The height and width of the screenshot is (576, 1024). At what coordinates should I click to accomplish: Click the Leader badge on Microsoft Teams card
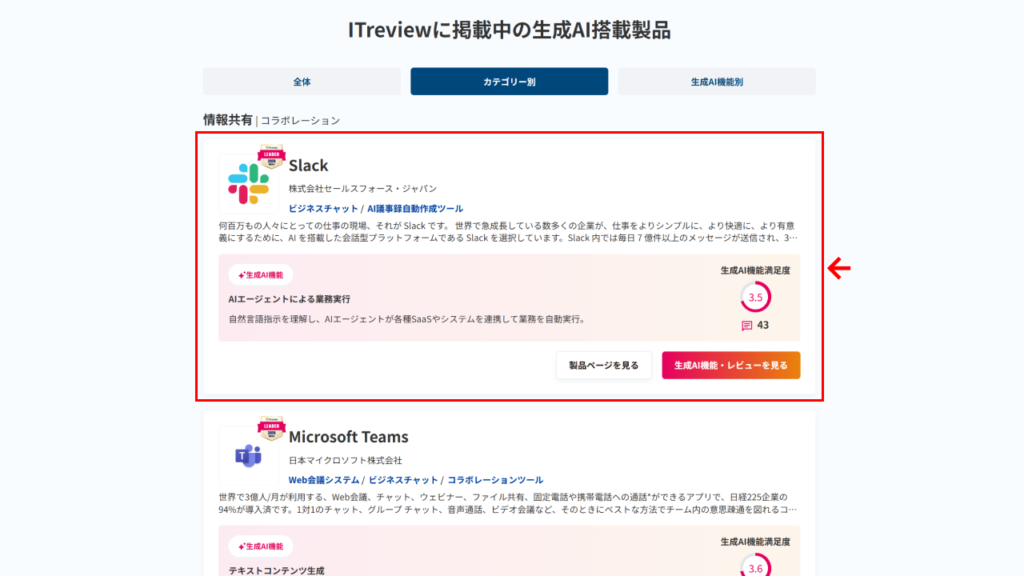click(272, 427)
